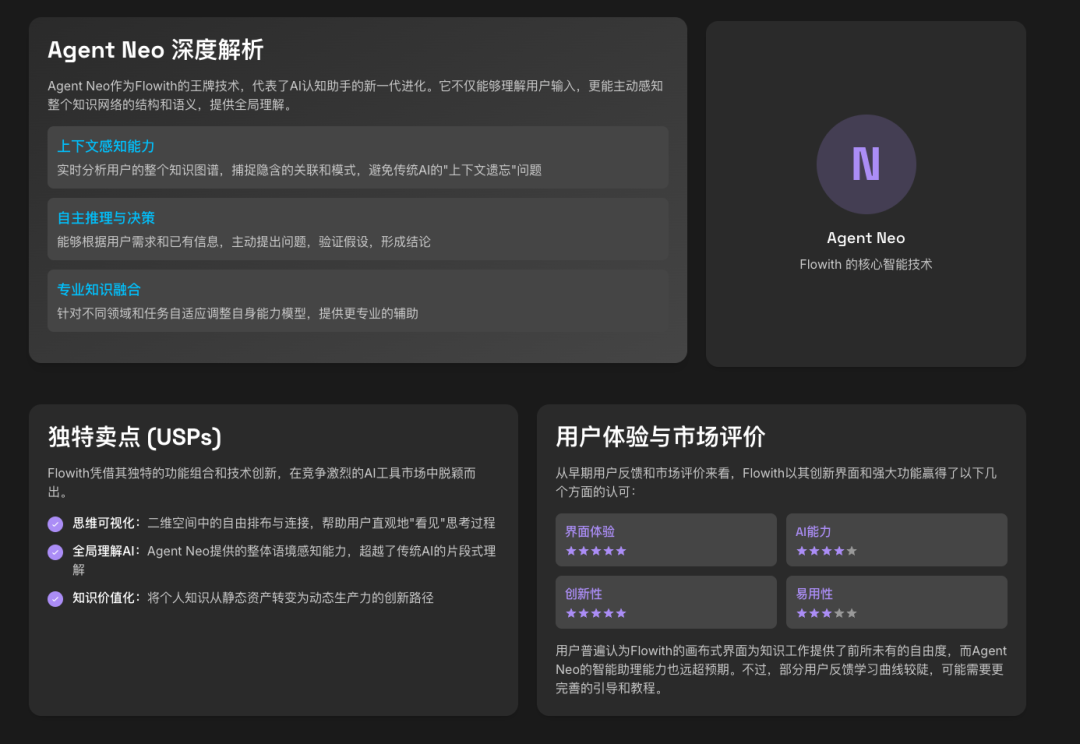Click the 独特卖点 (USPs) heading
Screen dimensions: 1080x744
[x=135, y=437]
